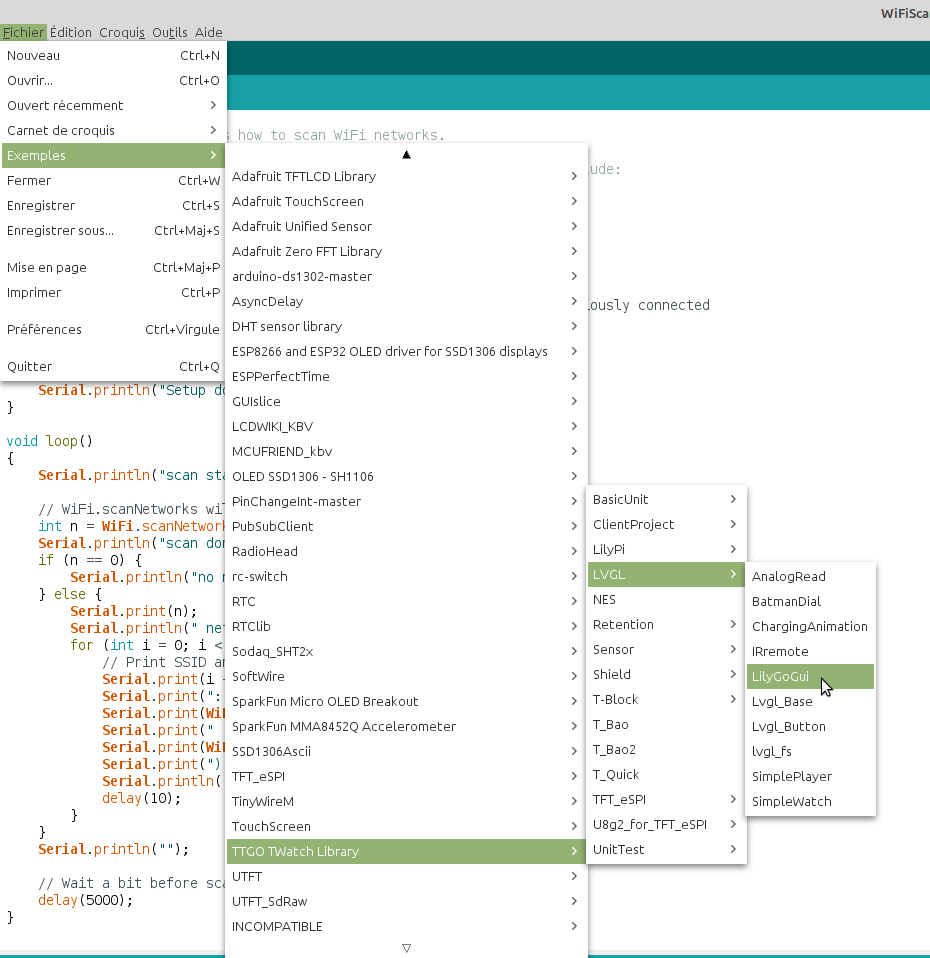Open DHT sensor library examples
Image resolution: width=930 pixels, height=958 pixels.
coord(406,327)
